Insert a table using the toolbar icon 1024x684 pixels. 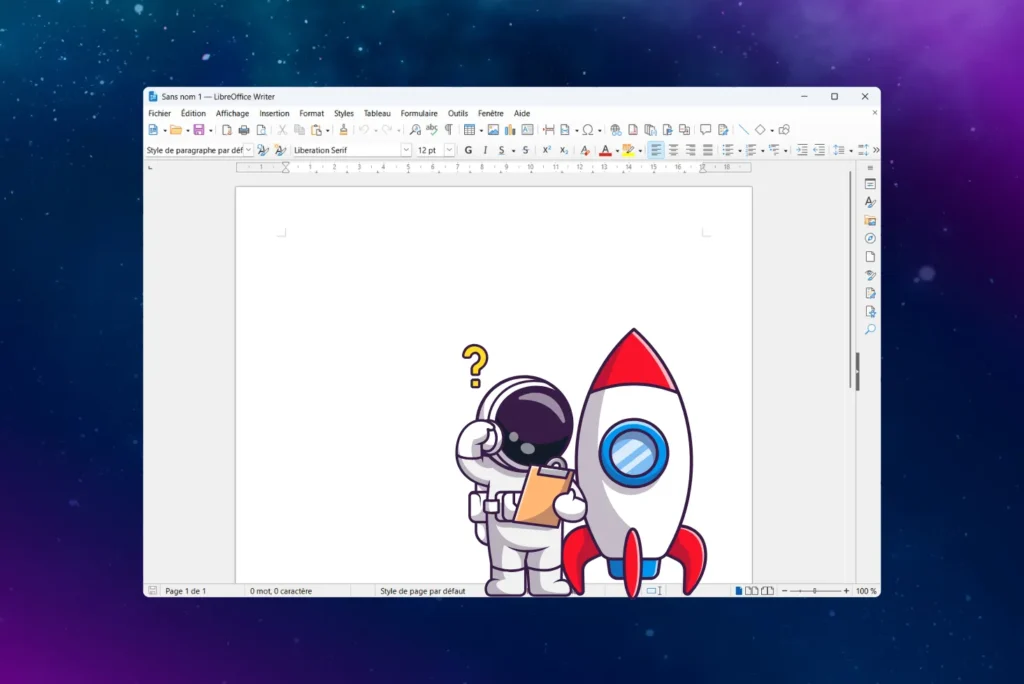tap(468, 130)
